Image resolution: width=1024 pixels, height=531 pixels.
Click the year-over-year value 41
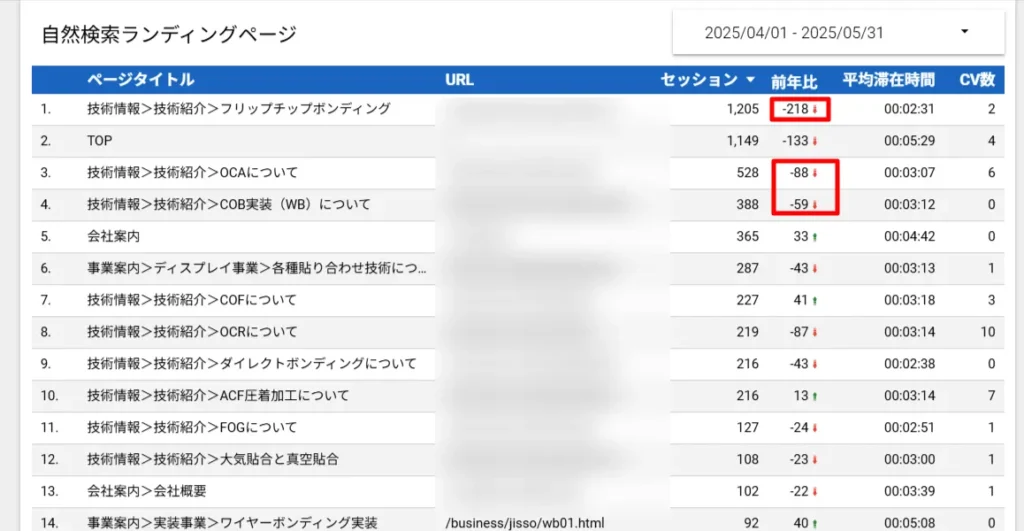point(801,300)
